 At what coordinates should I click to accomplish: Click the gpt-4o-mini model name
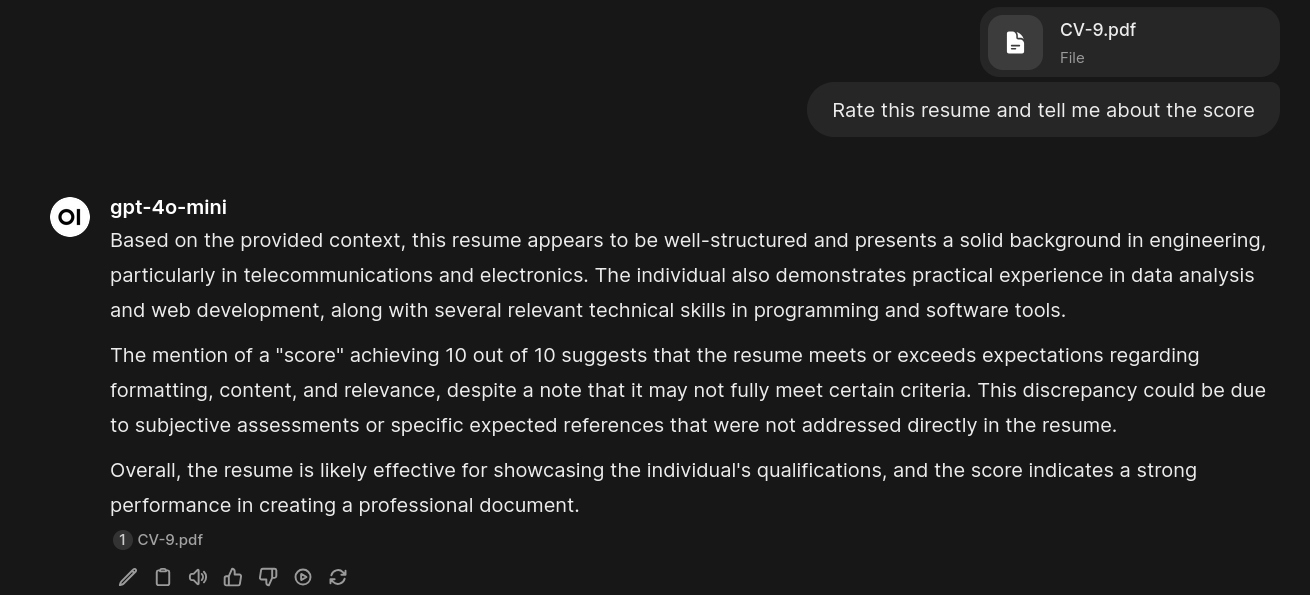point(168,207)
